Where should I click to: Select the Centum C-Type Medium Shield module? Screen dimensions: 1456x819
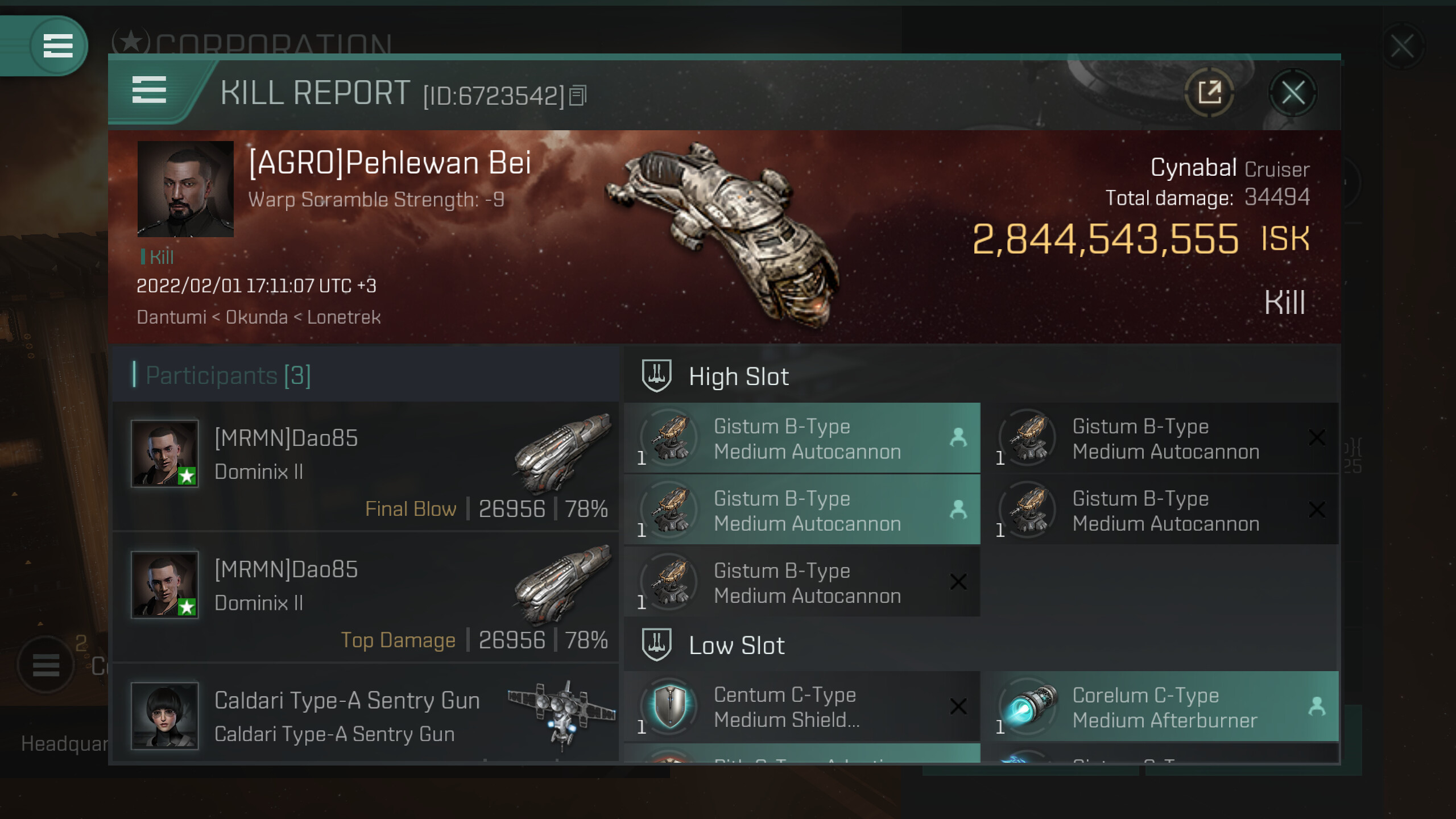coord(802,706)
